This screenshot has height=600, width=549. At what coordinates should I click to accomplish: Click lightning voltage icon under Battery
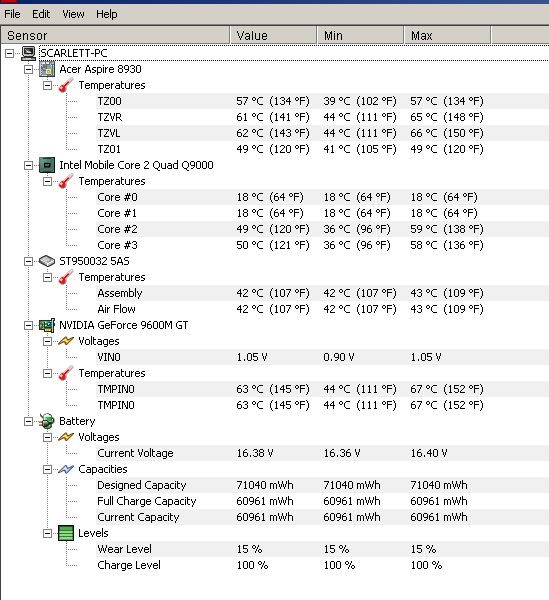click(x=66, y=437)
